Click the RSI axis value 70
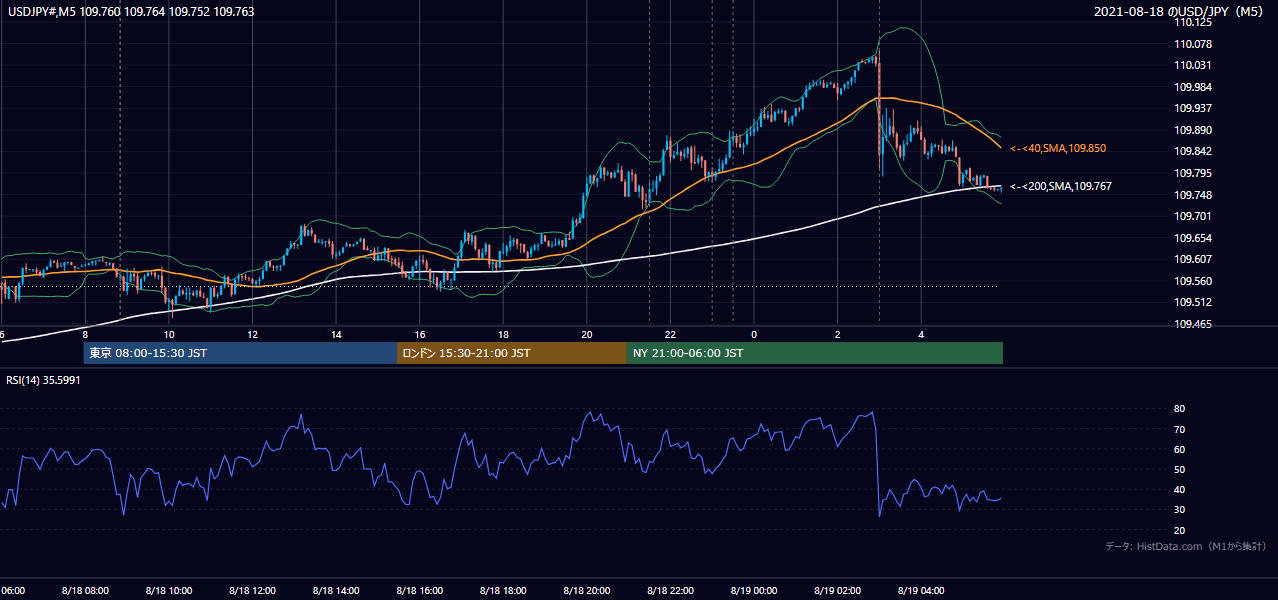Image resolution: width=1278 pixels, height=600 pixels. 1179,429
